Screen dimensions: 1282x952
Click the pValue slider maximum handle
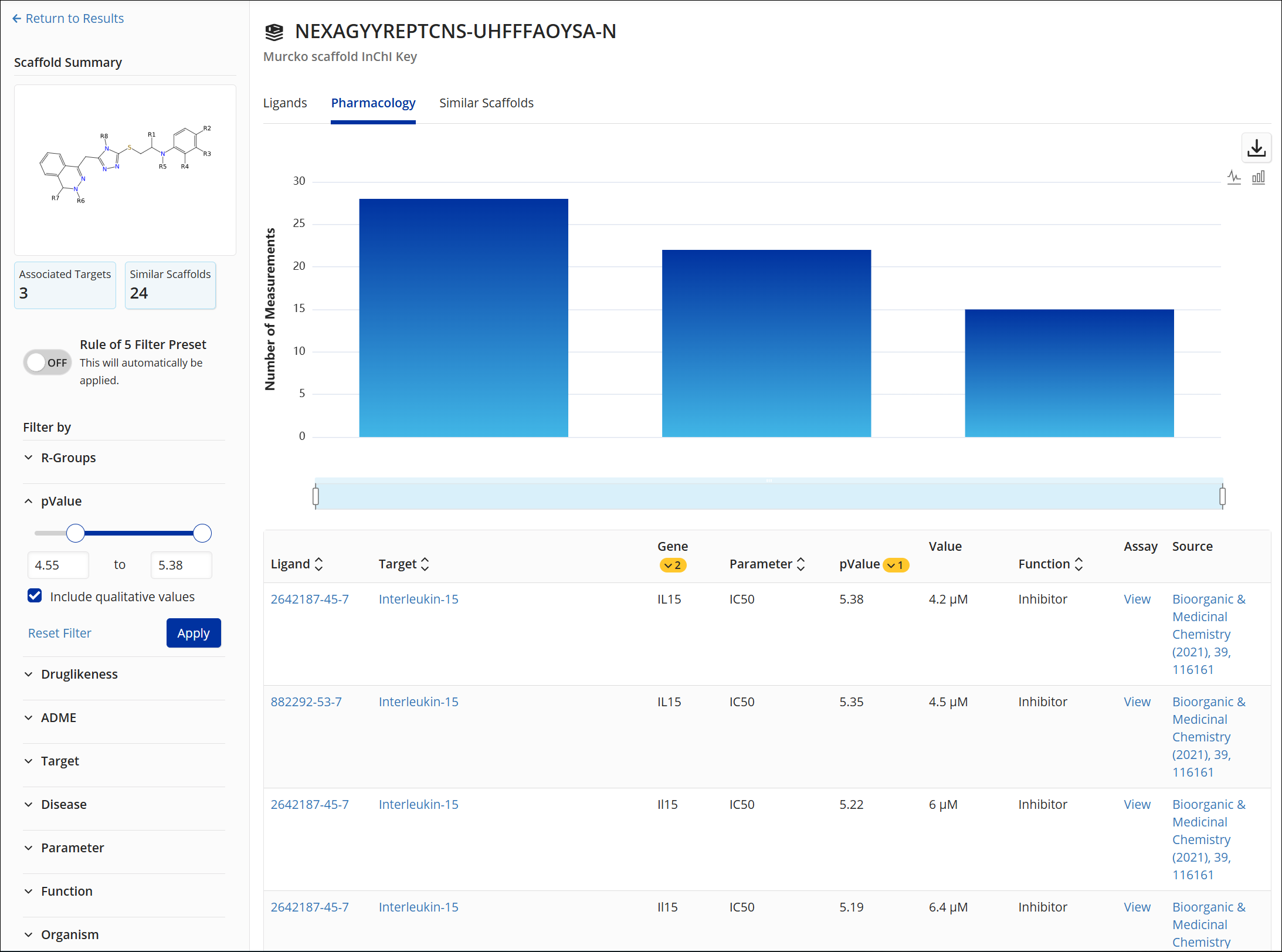point(202,533)
